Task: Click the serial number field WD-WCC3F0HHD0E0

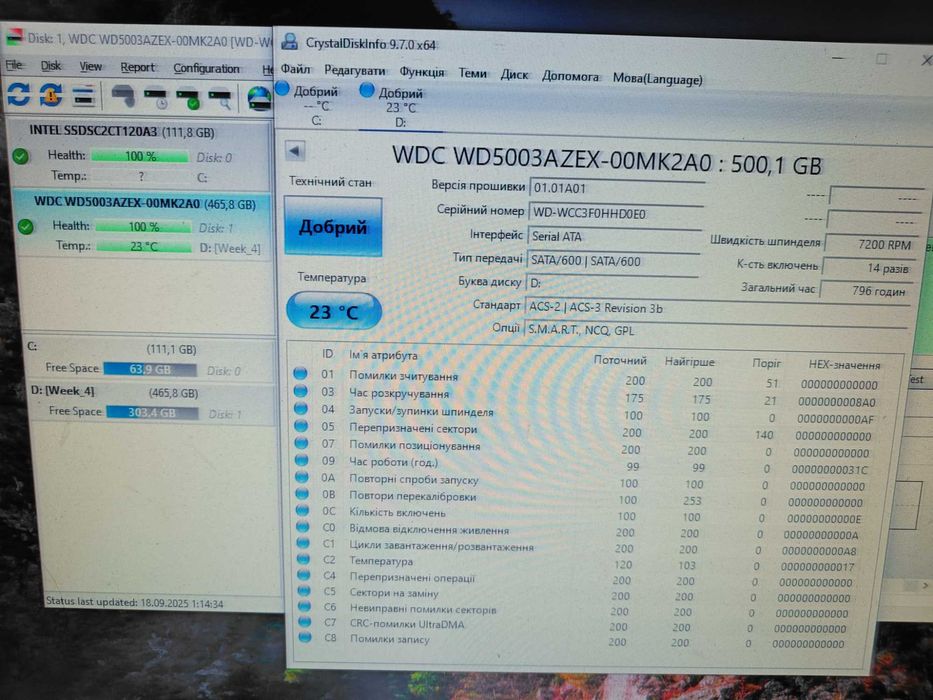Action: pos(616,213)
